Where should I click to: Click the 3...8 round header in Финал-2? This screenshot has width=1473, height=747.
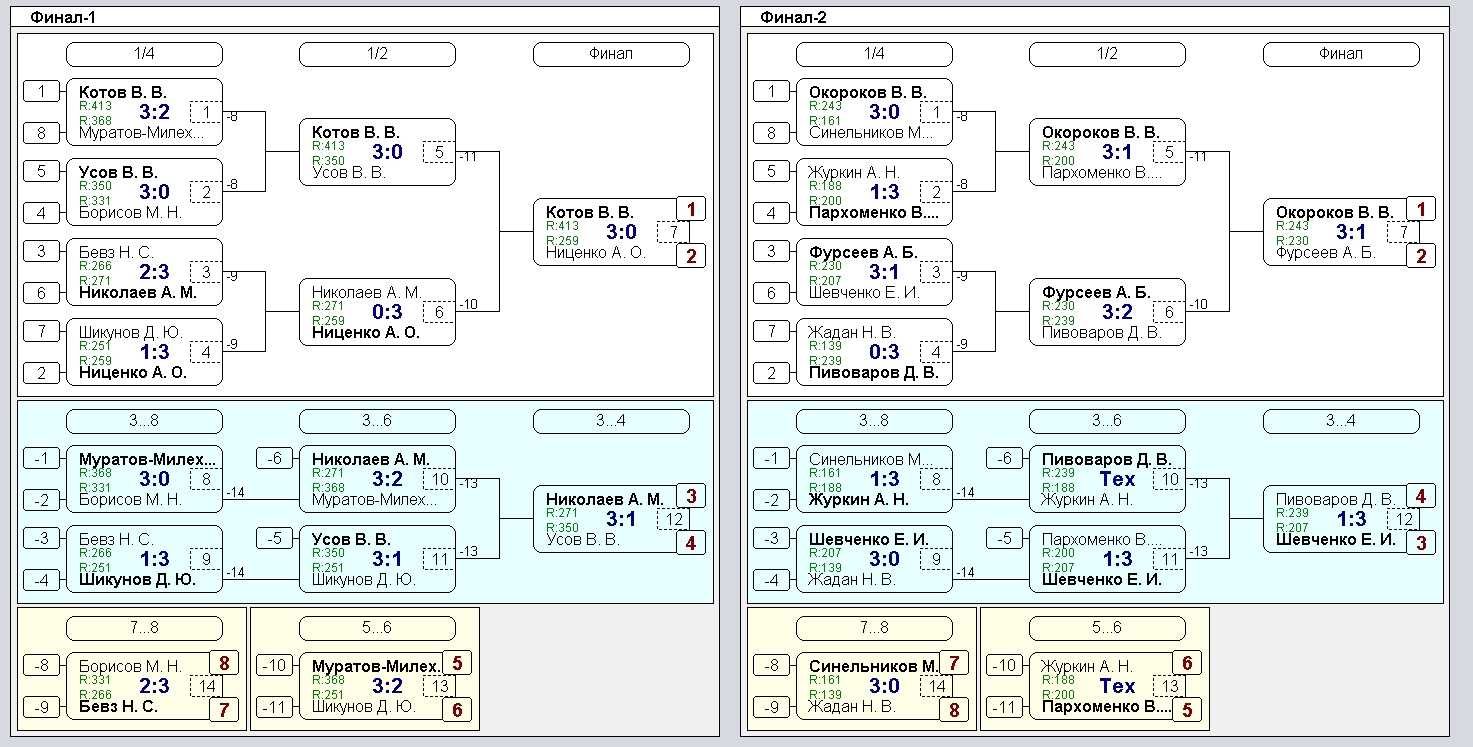point(874,421)
